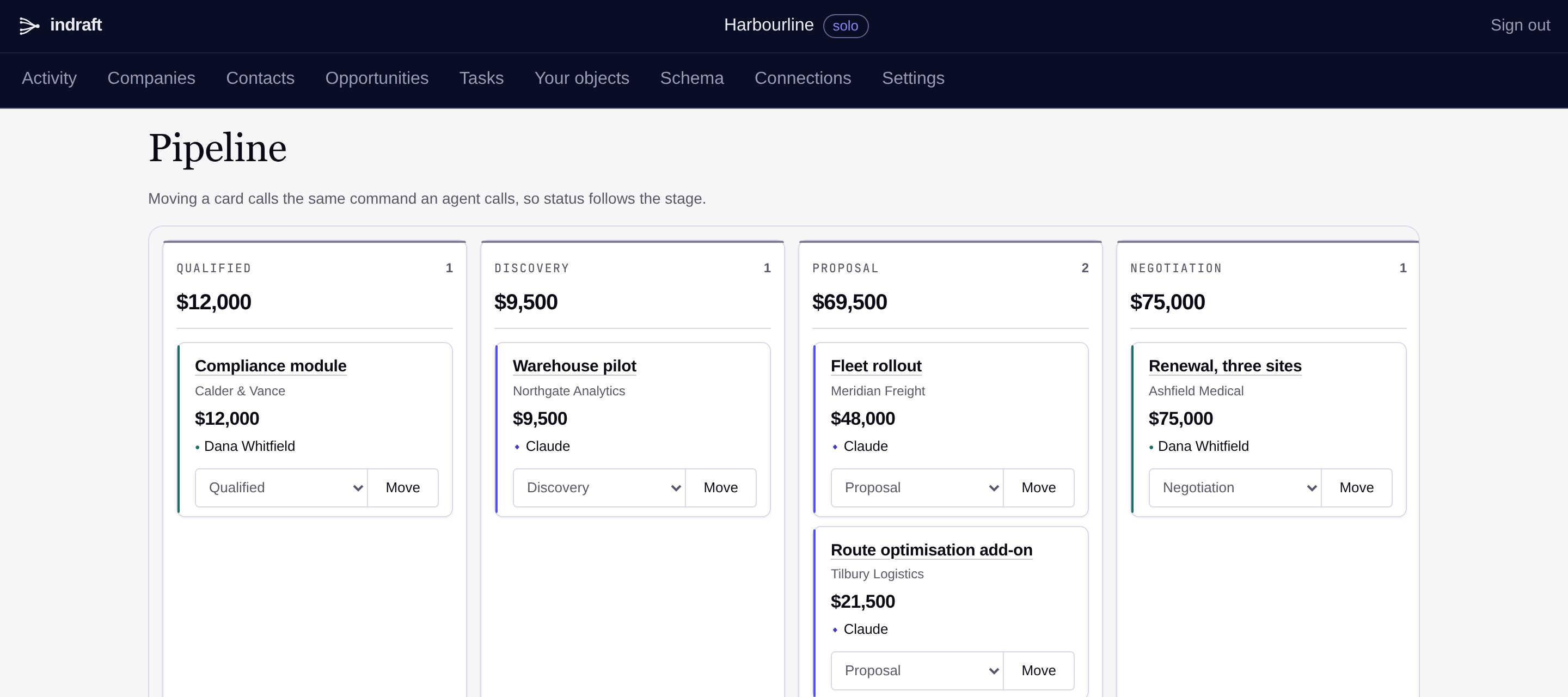Expand stage dropdown on Renewal, three sites card

[x=1235, y=487]
